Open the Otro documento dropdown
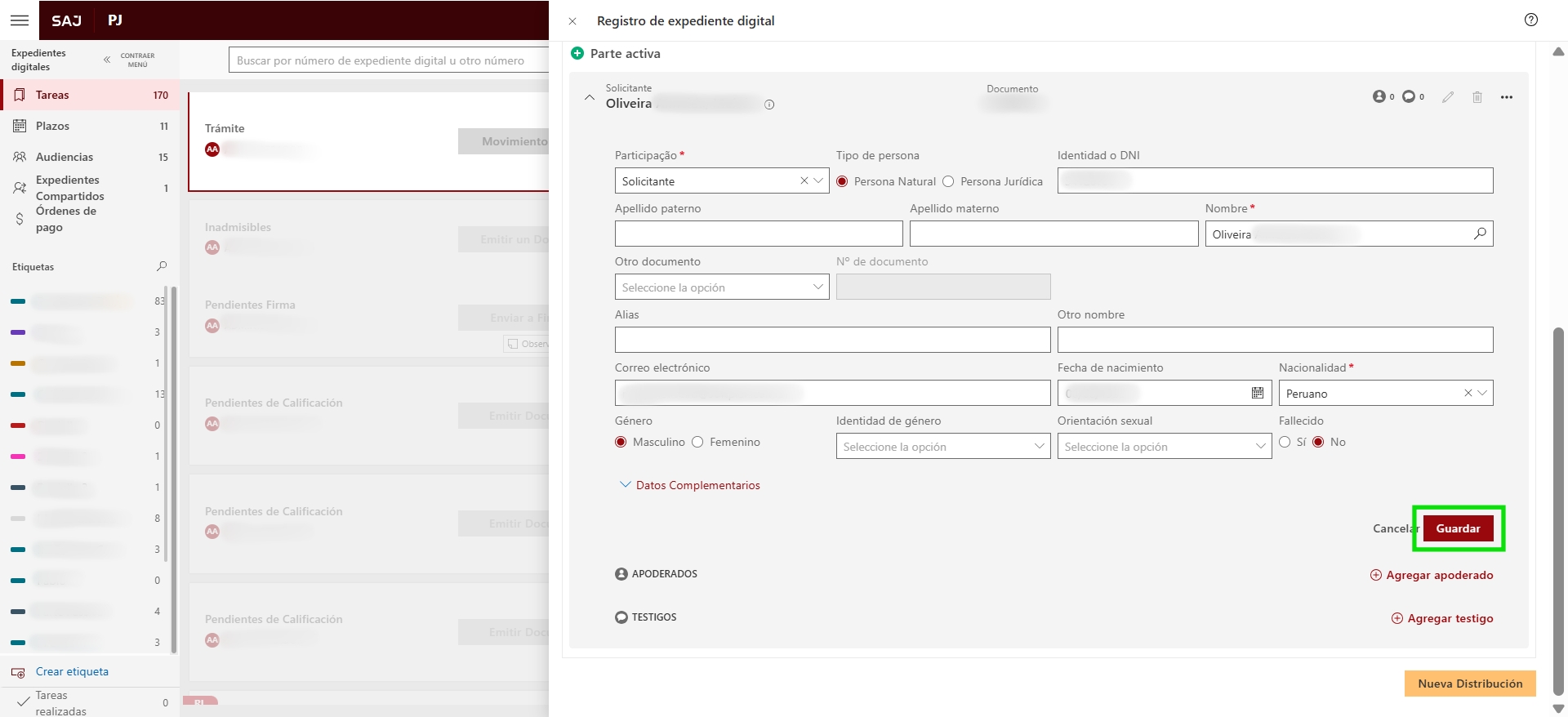1568x717 pixels. pyautogui.click(x=721, y=287)
